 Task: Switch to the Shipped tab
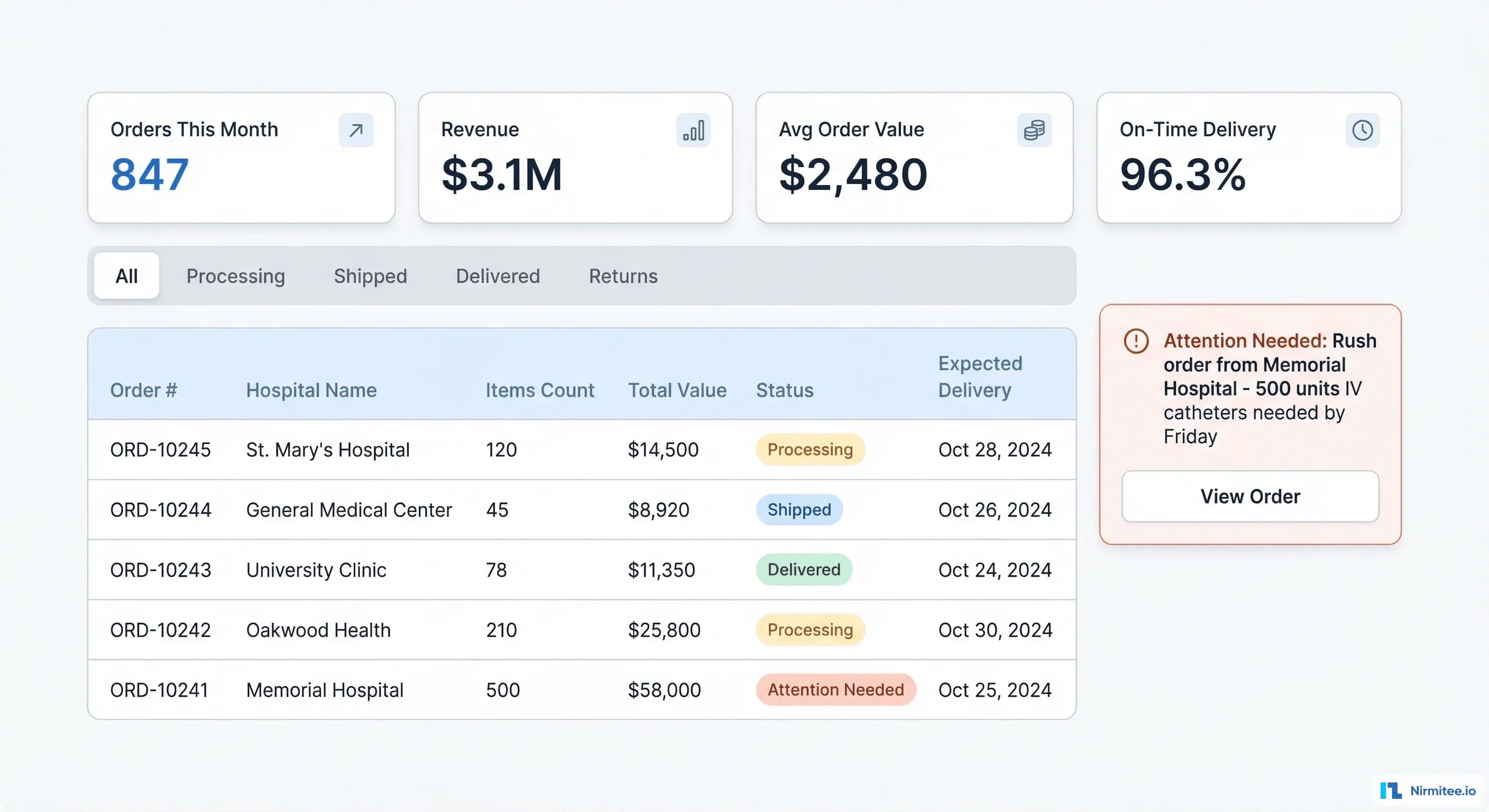[x=371, y=275]
